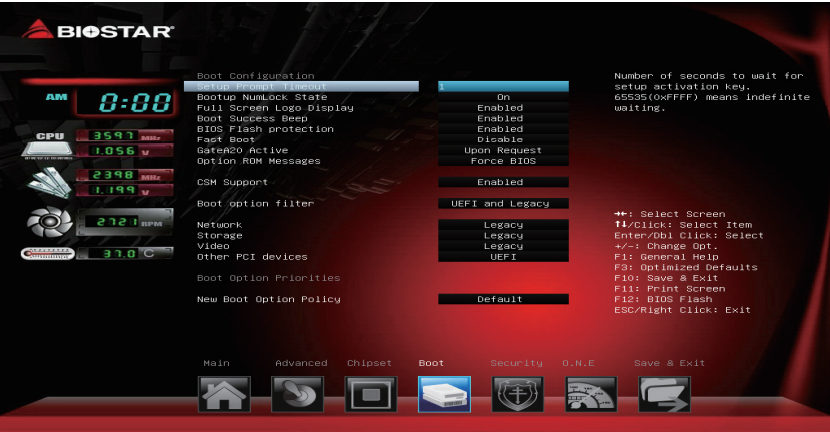Click the 0:00 clock display
Image resolution: width=830 pixels, height=432 pixels.
pyautogui.click(x=125, y=102)
